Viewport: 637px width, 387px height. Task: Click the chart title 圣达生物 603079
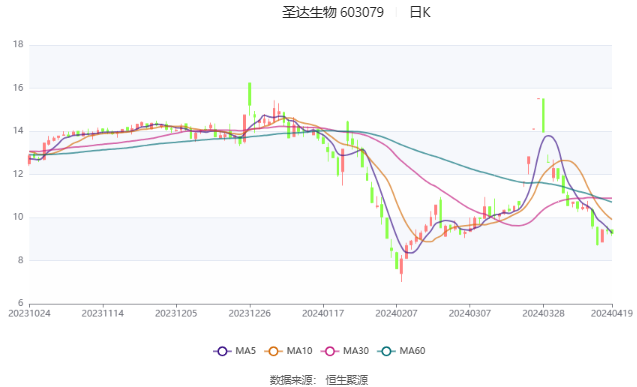333,13
